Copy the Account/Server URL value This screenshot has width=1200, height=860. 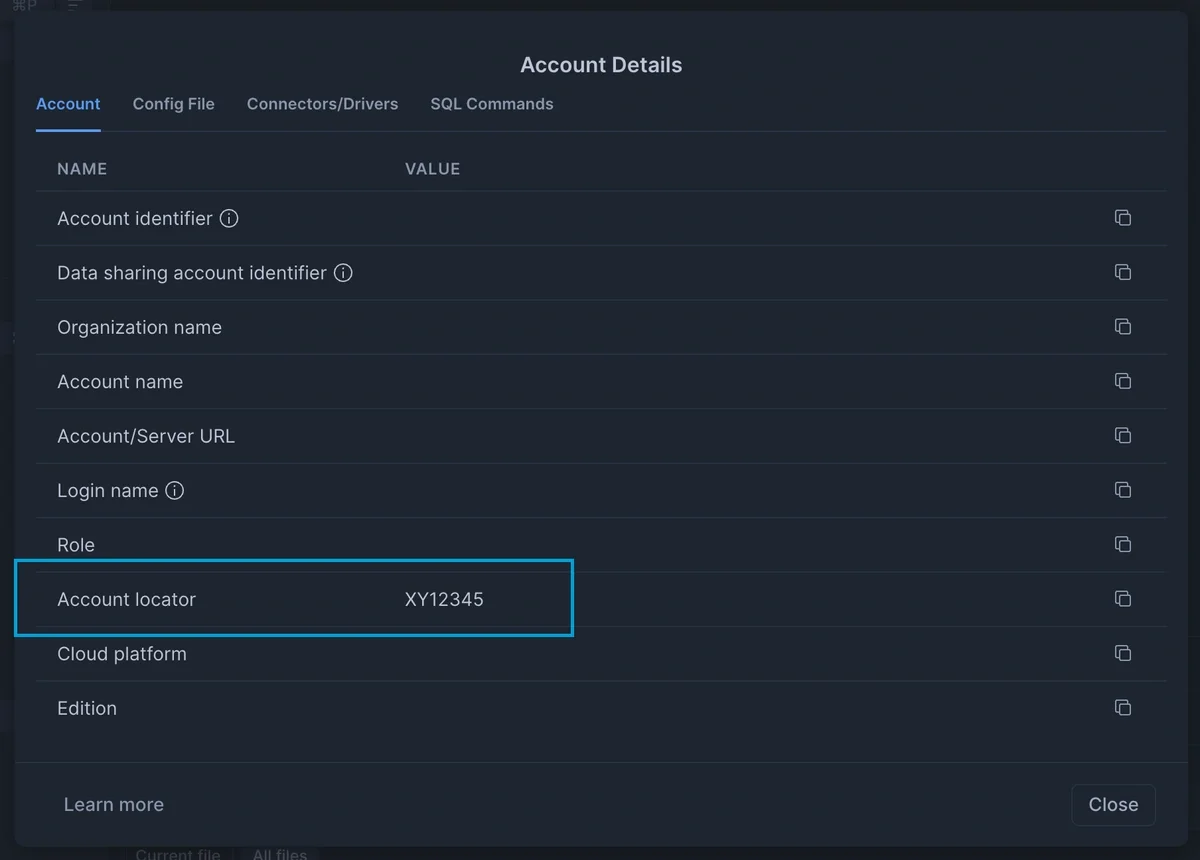coord(1123,436)
